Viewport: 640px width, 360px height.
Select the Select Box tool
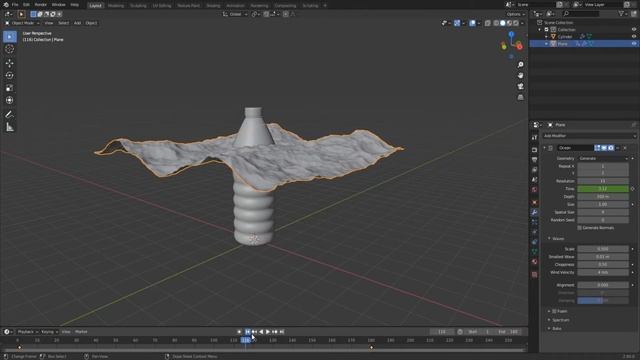[x=9, y=37]
